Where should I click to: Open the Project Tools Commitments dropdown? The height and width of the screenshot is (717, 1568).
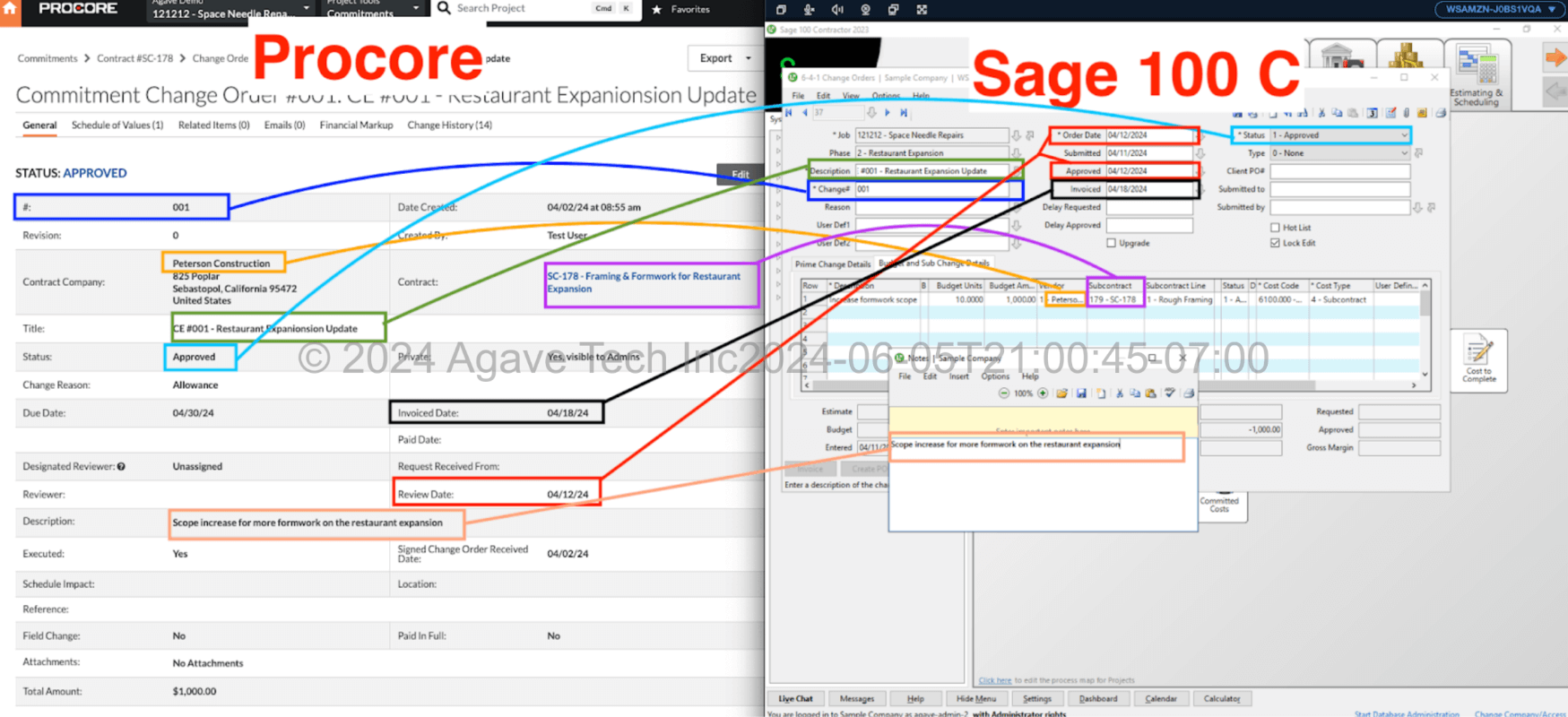(372, 9)
